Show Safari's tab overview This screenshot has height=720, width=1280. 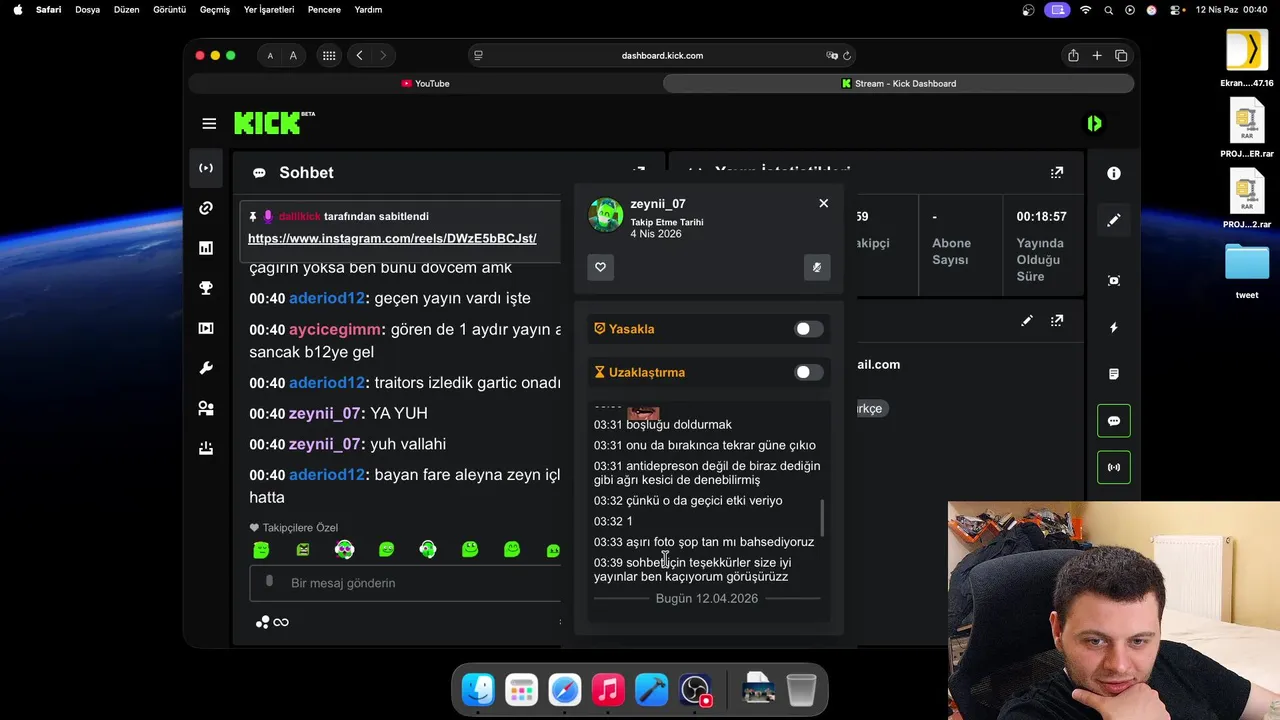pos(1121,56)
